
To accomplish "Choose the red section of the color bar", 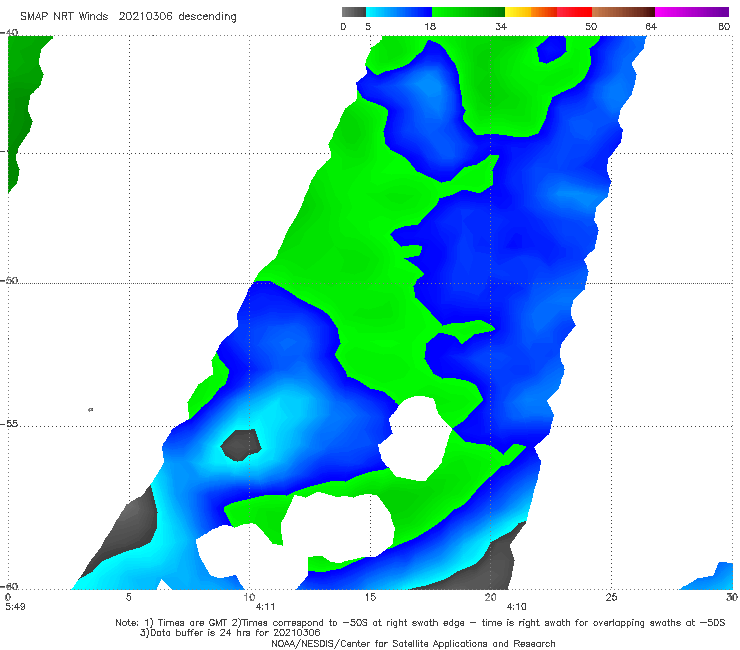I will (575, 12).
